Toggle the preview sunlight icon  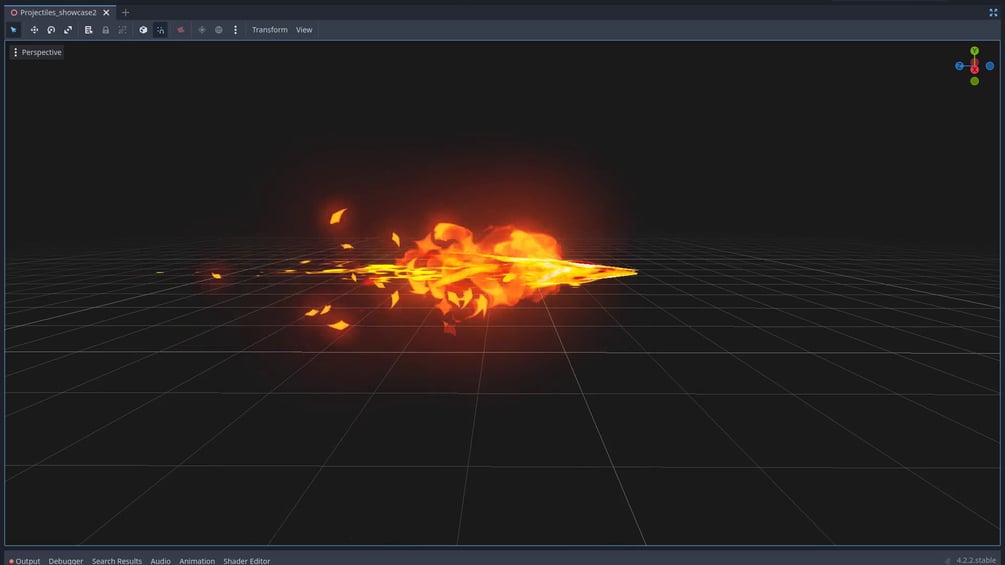pyautogui.click(x=202, y=29)
